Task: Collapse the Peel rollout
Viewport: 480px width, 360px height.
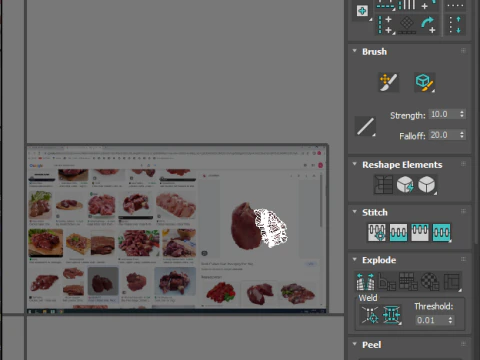Action: pos(355,344)
